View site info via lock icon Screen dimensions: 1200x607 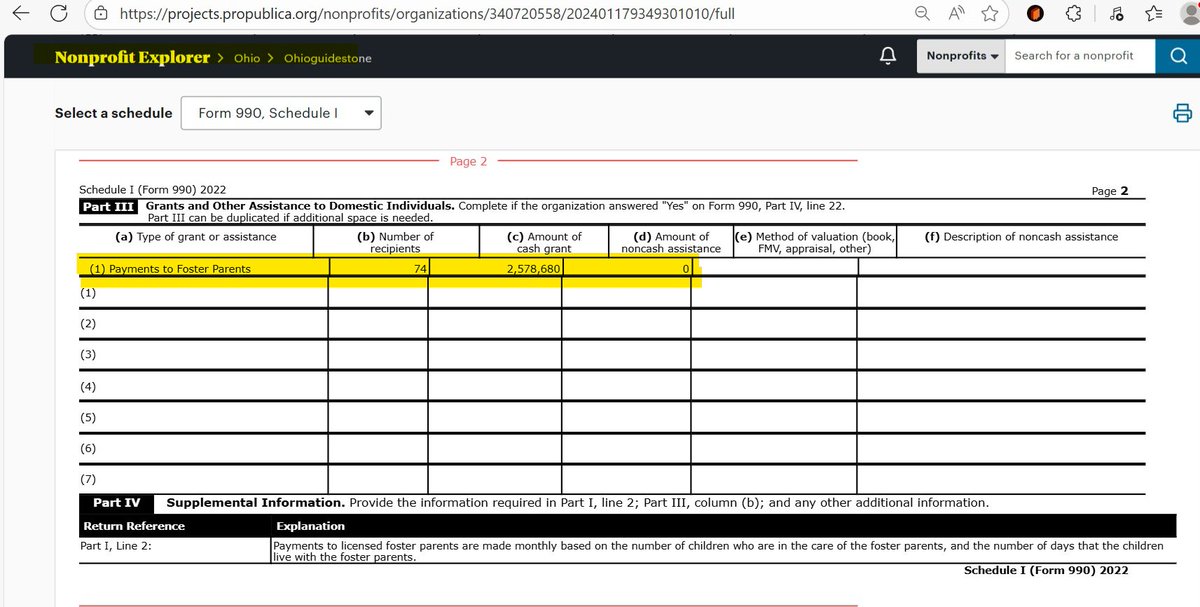point(100,14)
